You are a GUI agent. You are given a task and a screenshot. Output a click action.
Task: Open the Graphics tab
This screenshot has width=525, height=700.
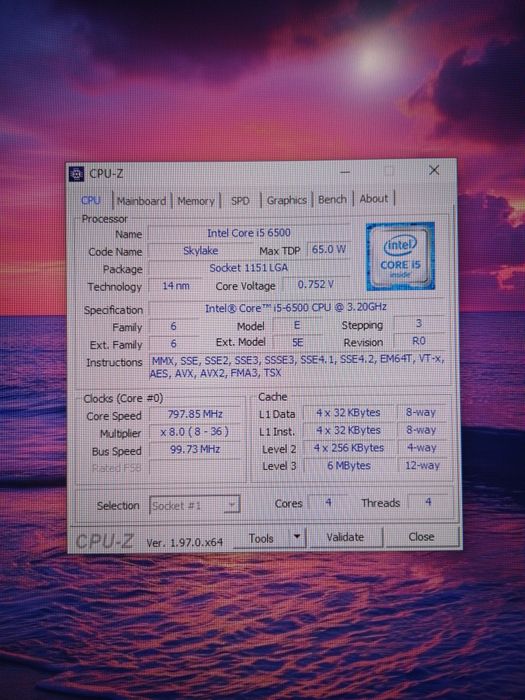(x=287, y=200)
